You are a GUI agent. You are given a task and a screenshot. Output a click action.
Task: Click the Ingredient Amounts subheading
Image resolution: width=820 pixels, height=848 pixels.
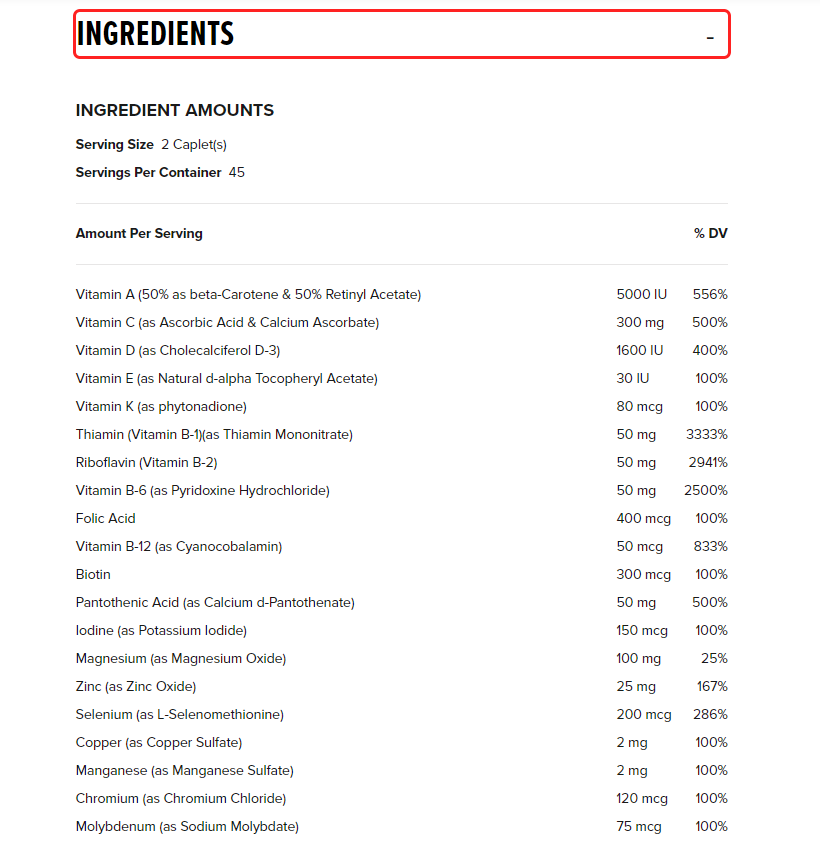(x=175, y=110)
